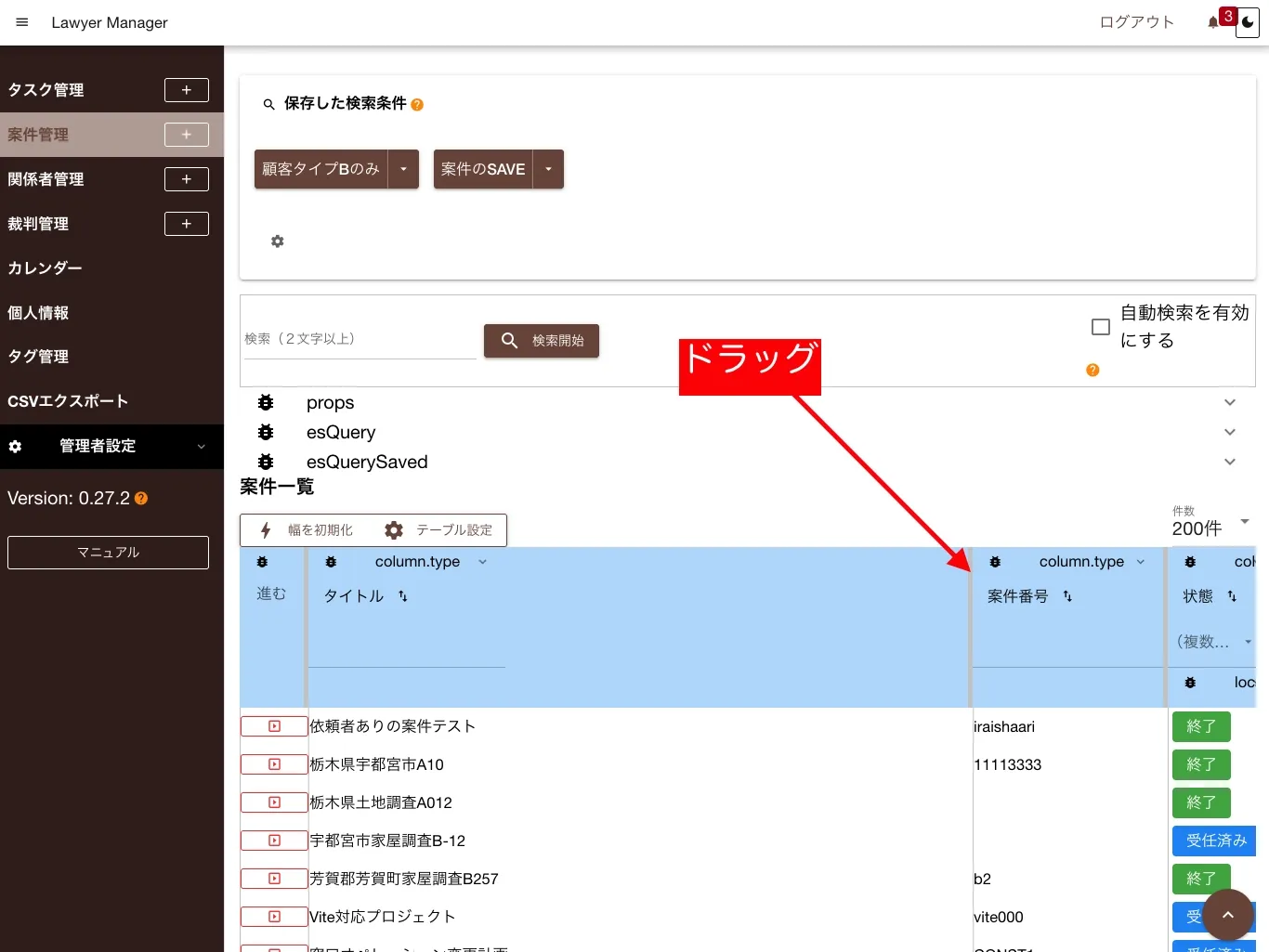Sort by 状態 column sort icon
The width and height of the screenshot is (1269, 952).
(x=1232, y=596)
